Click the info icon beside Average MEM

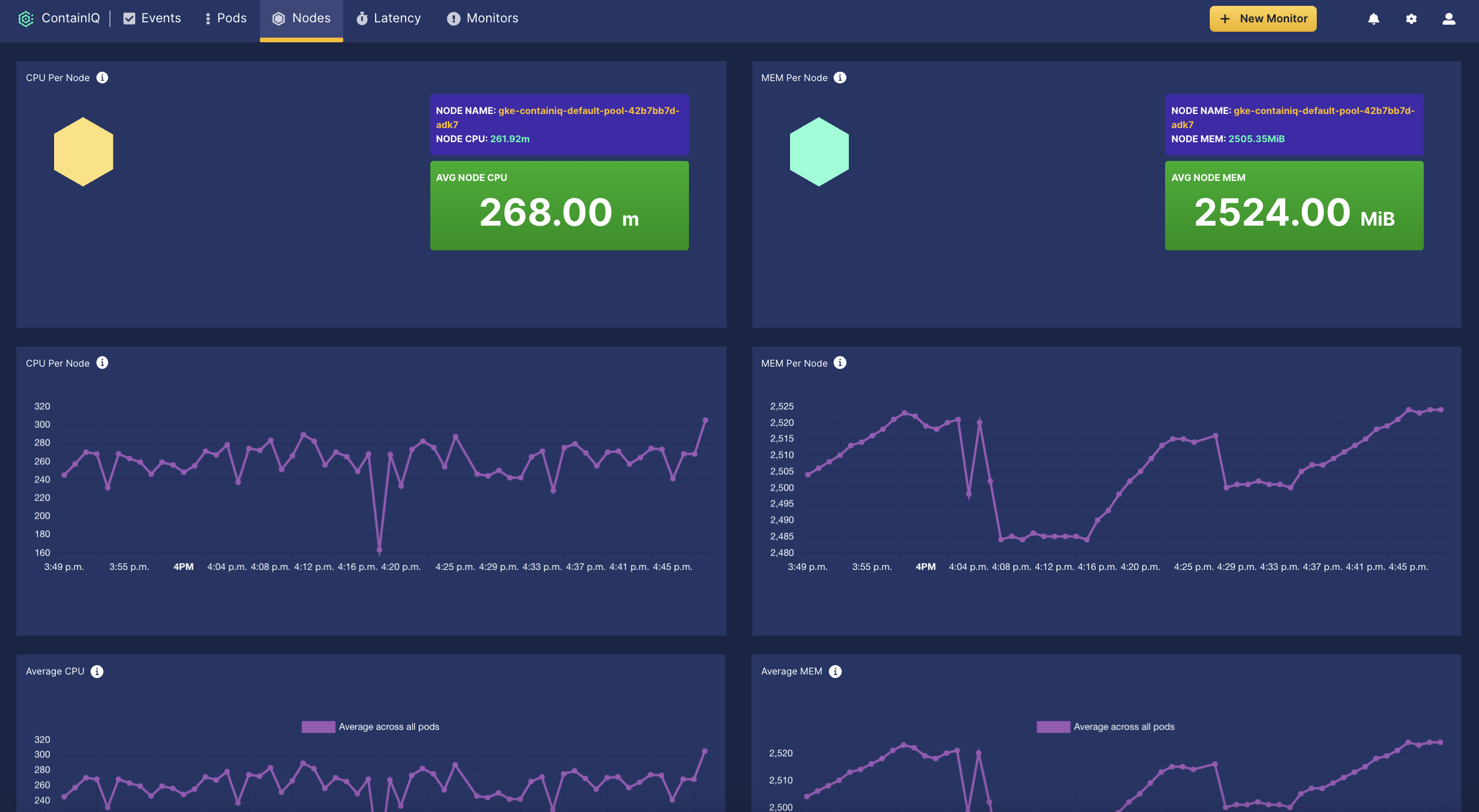pos(835,671)
